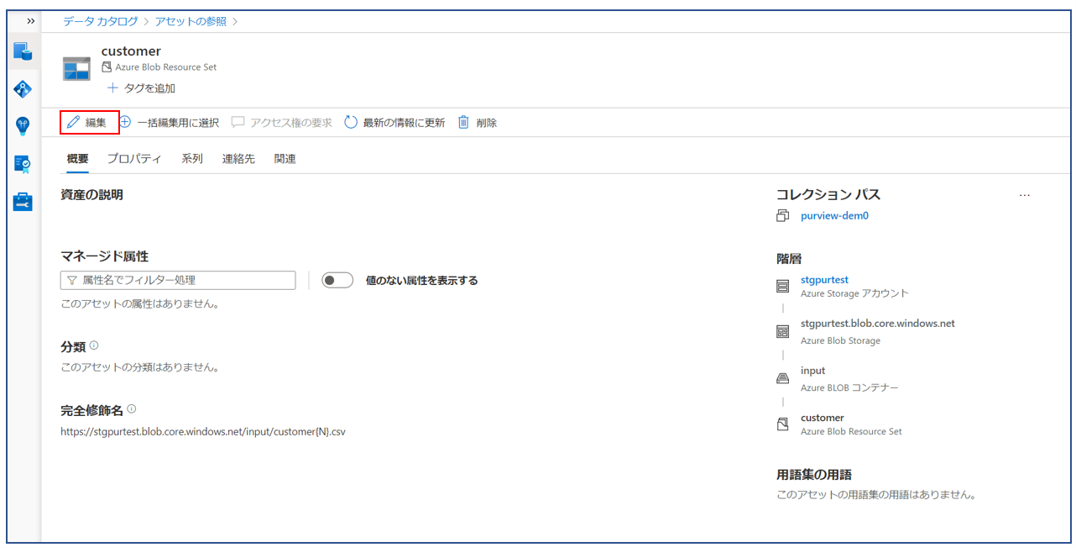Click the customer asset title
1076x548 pixels.
[x=131, y=51]
